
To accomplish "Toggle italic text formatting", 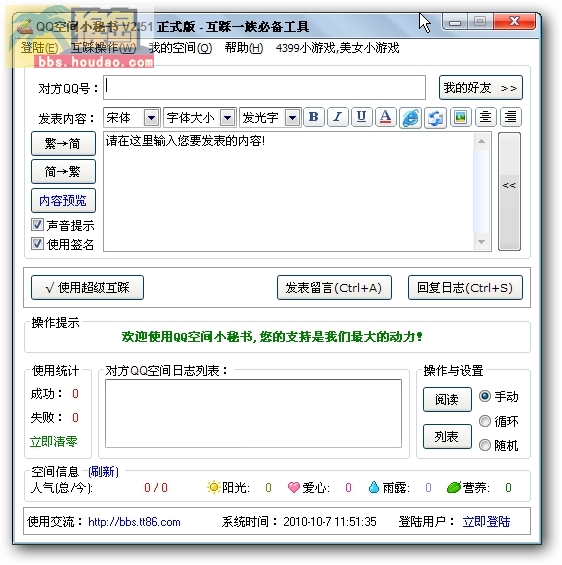I will (338, 117).
